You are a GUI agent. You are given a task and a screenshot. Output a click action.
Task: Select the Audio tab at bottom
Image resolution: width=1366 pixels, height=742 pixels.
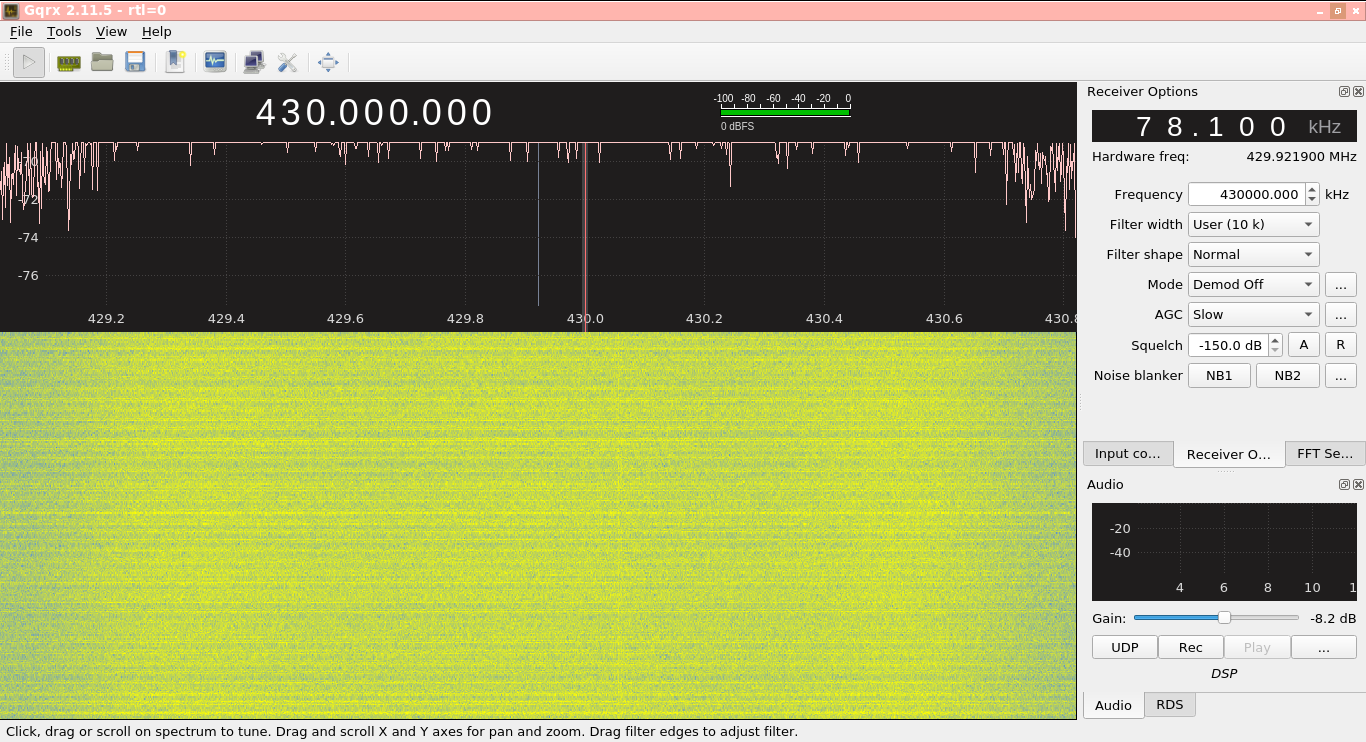tap(1113, 705)
